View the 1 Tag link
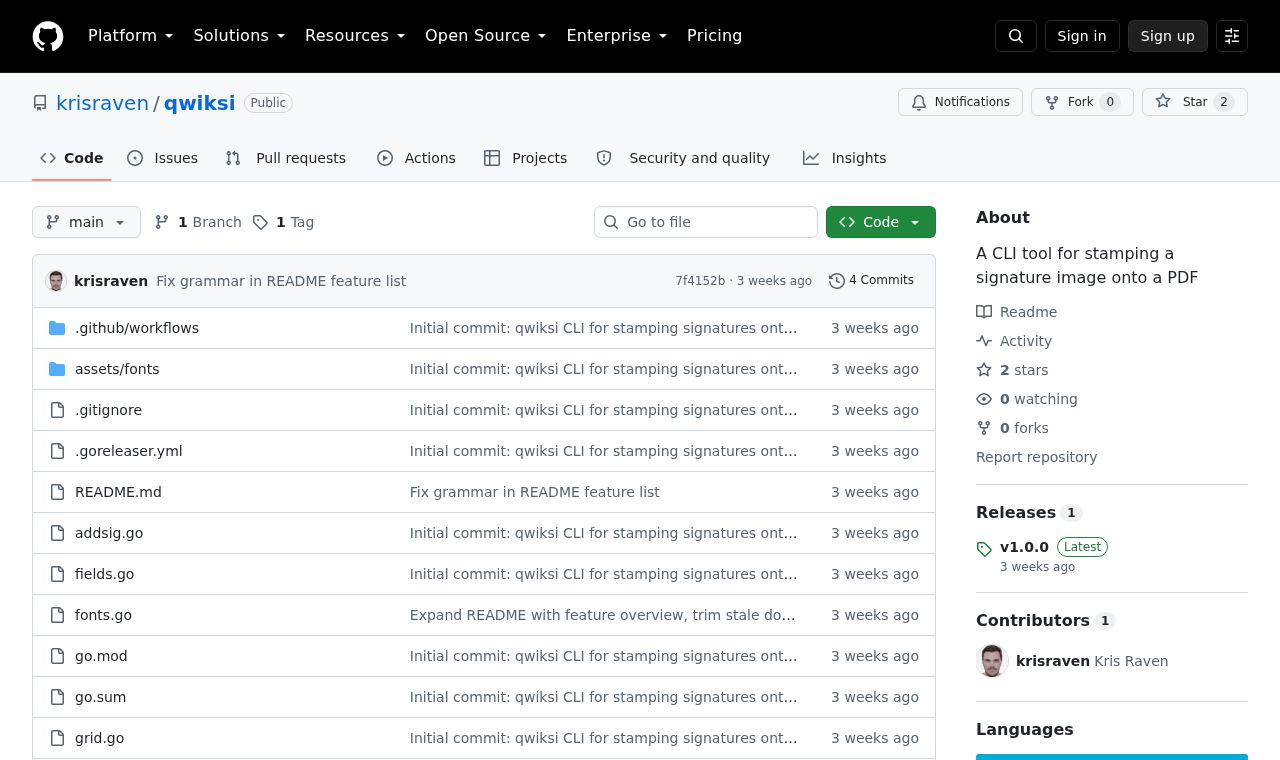 (x=283, y=222)
